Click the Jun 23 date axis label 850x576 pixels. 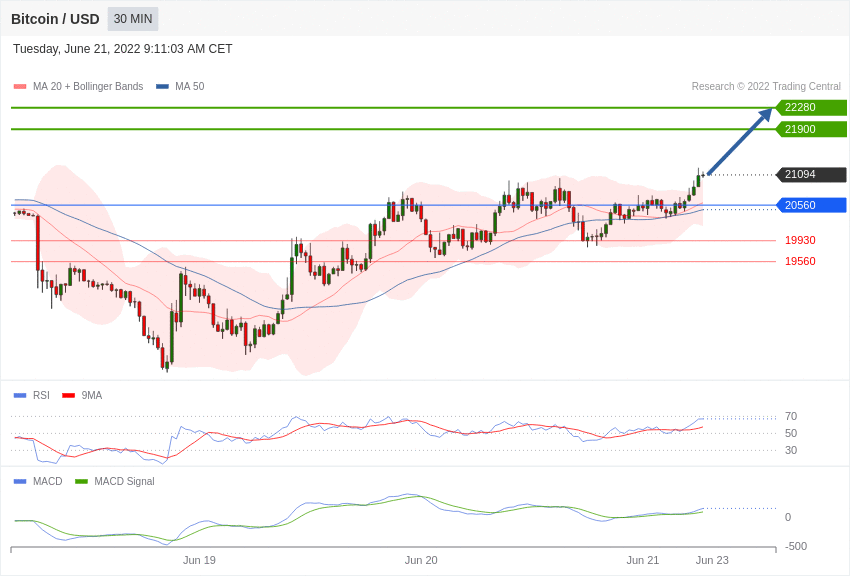[x=712, y=560]
